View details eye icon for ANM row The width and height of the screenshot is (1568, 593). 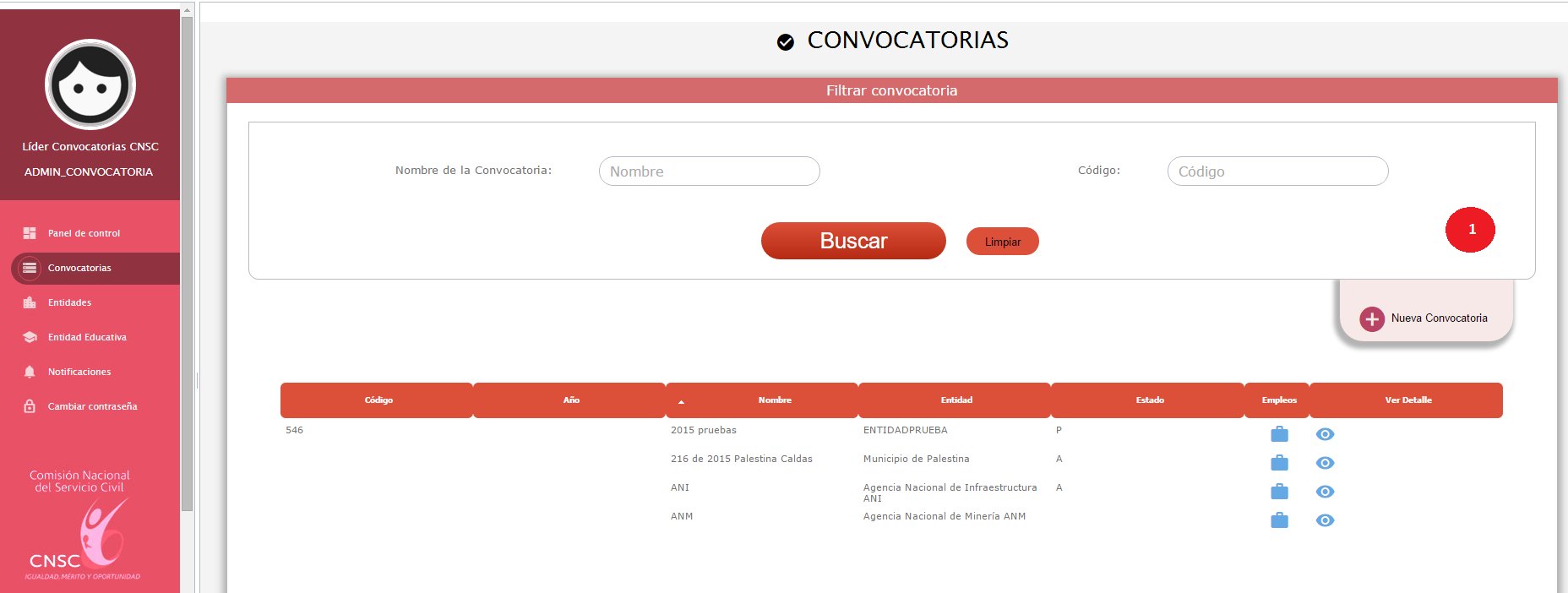coord(1325,520)
